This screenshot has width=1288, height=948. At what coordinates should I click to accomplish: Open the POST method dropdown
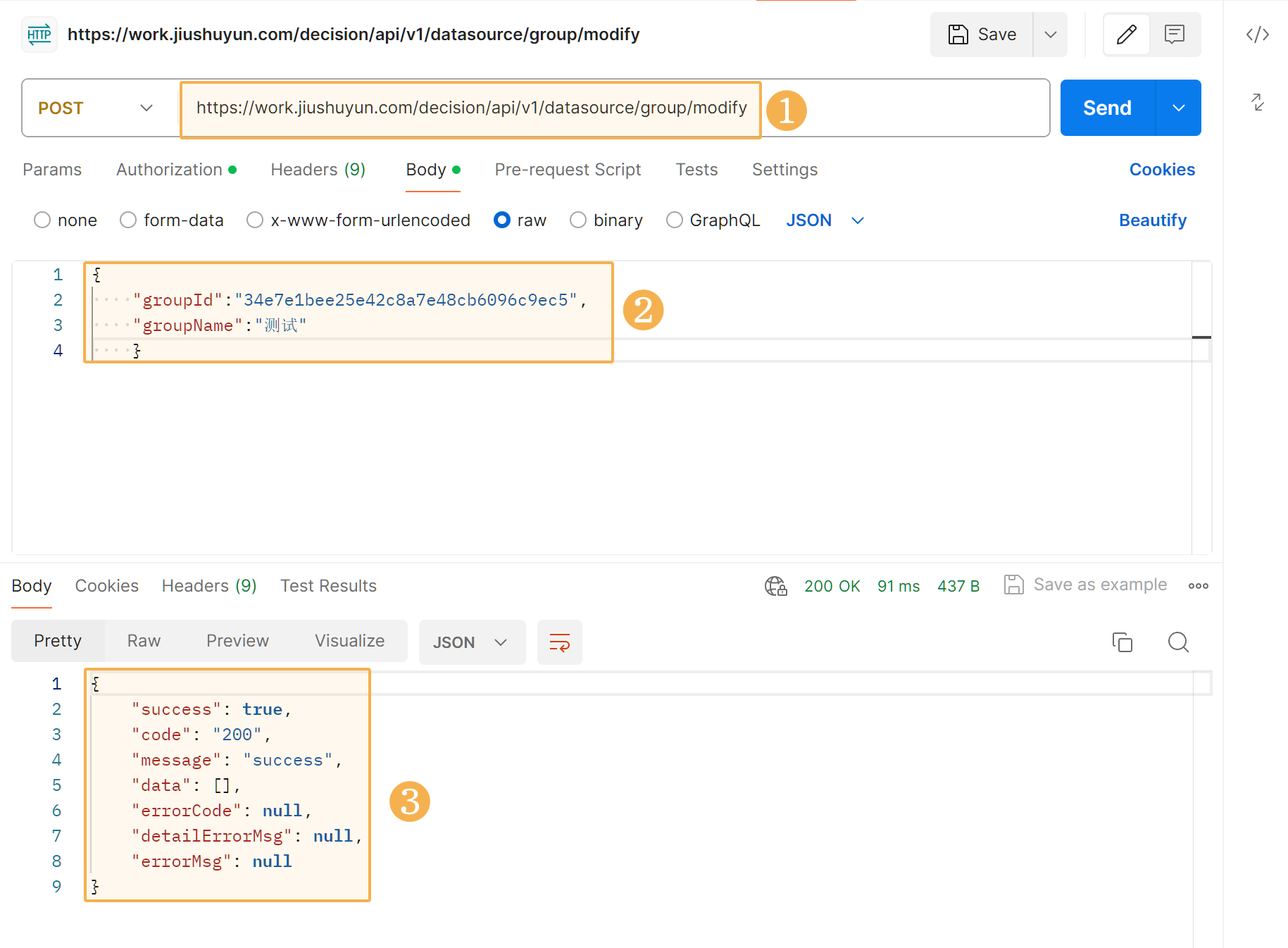(96, 108)
